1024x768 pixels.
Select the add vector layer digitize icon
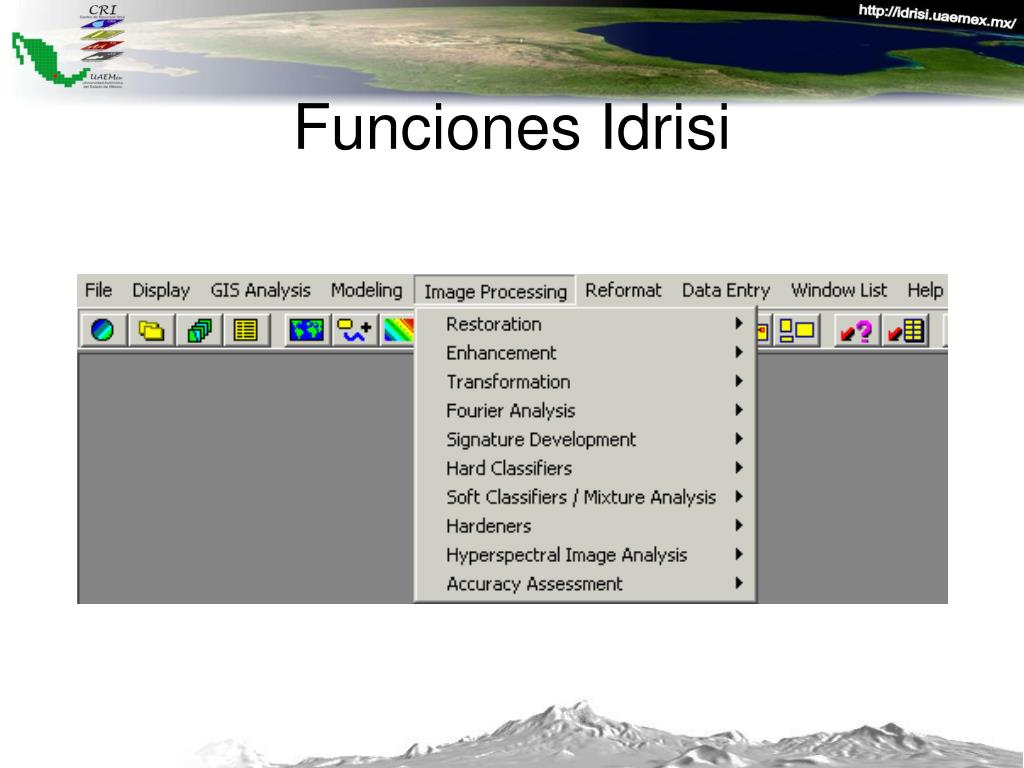pyautogui.click(x=355, y=330)
